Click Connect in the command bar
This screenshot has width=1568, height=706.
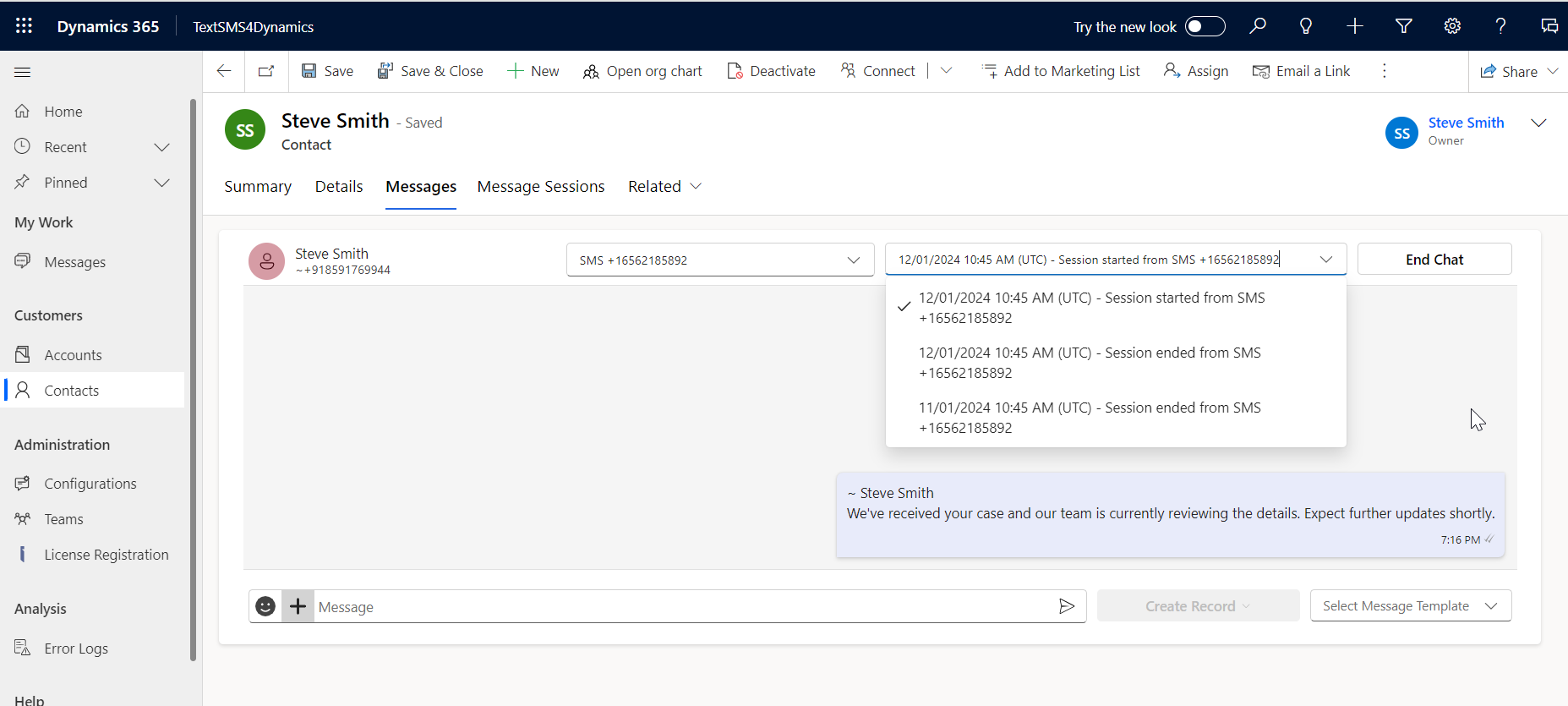877,71
